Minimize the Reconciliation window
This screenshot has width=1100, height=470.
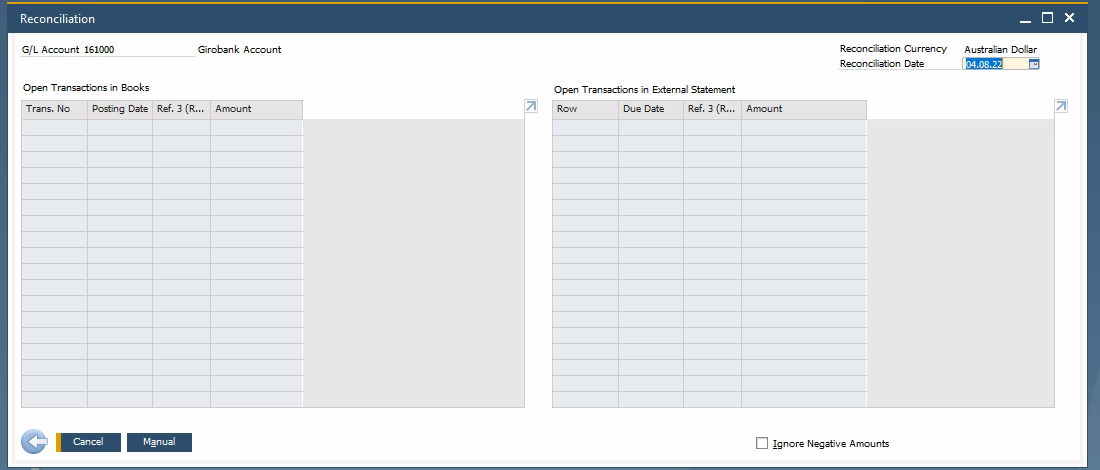1025,18
